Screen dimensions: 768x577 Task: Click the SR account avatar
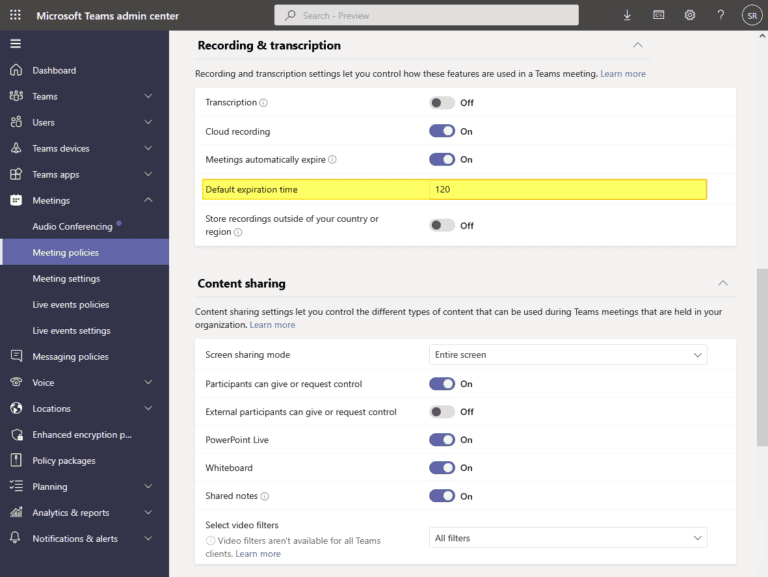(752, 15)
